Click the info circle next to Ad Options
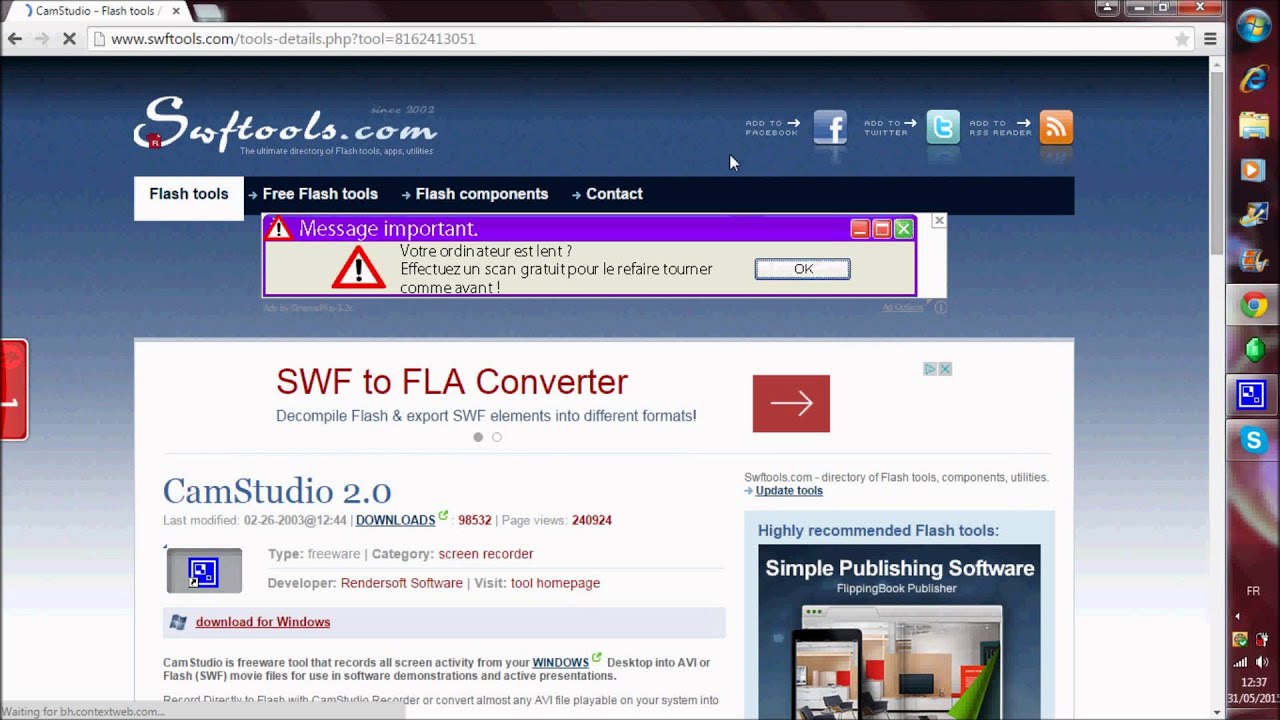This screenshot has height=720, width=1280. tap(940, 308)
